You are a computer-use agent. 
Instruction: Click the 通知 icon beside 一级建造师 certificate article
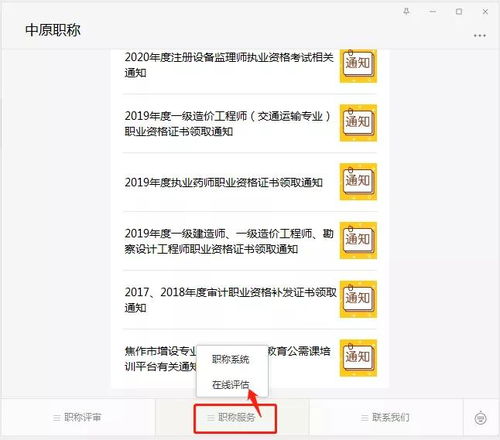358,240
